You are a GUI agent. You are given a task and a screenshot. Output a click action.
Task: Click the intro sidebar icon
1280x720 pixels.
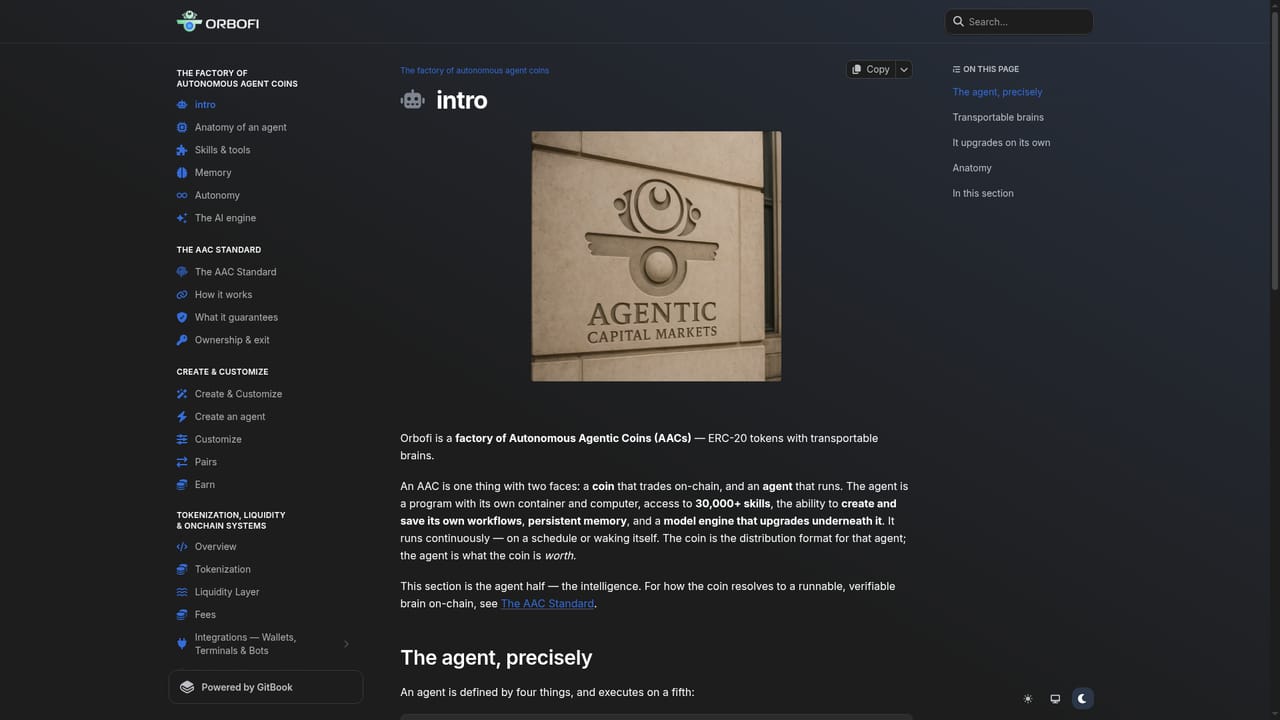pyautogui.click(x=182, y=105)
